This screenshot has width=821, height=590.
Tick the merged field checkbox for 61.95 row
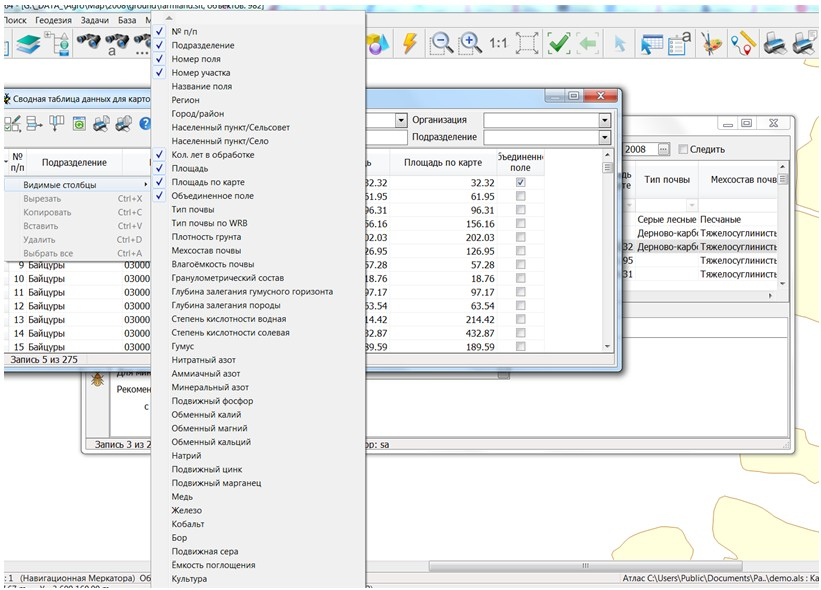(520, 197)
